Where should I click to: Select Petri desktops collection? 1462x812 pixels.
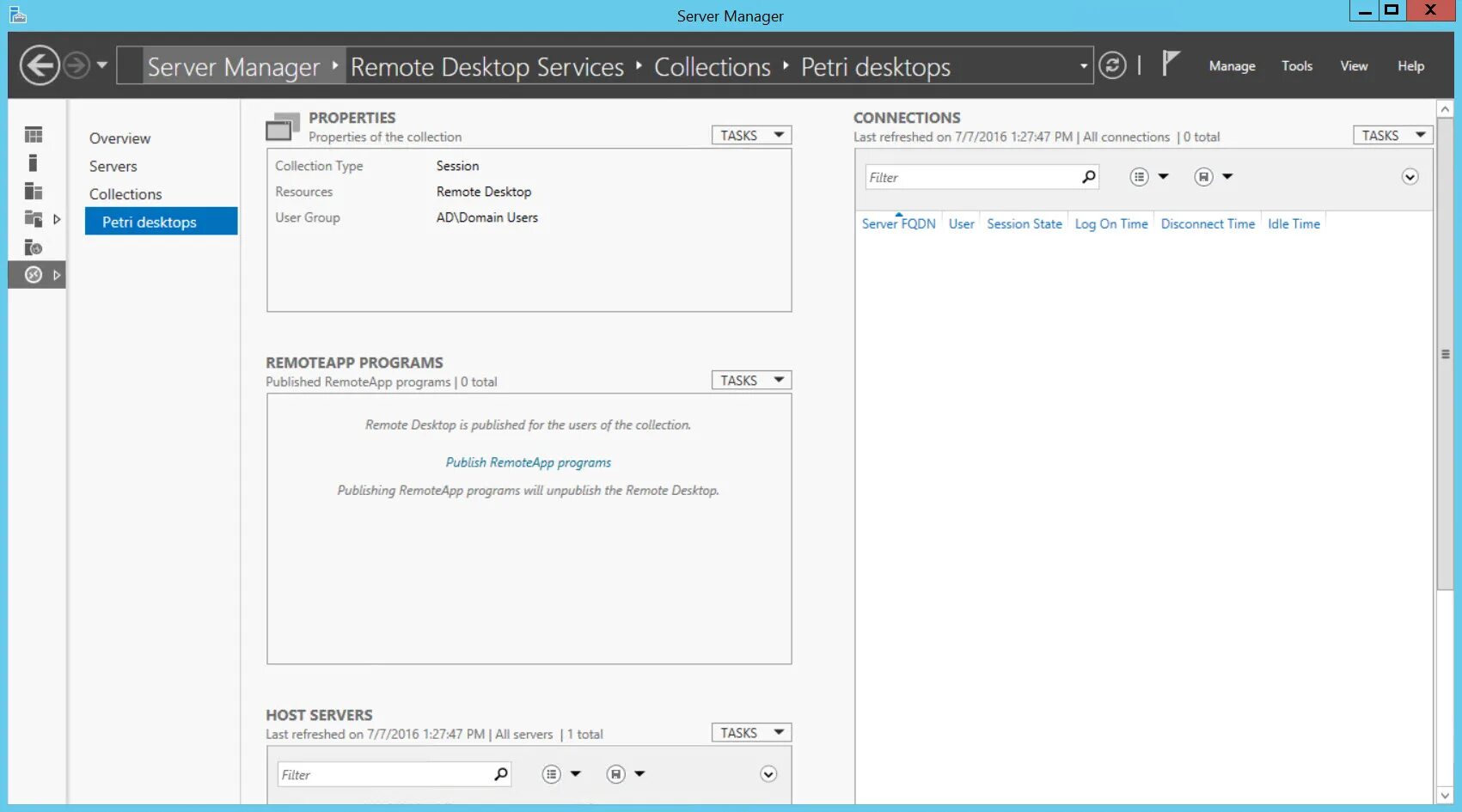coord(161,221)
